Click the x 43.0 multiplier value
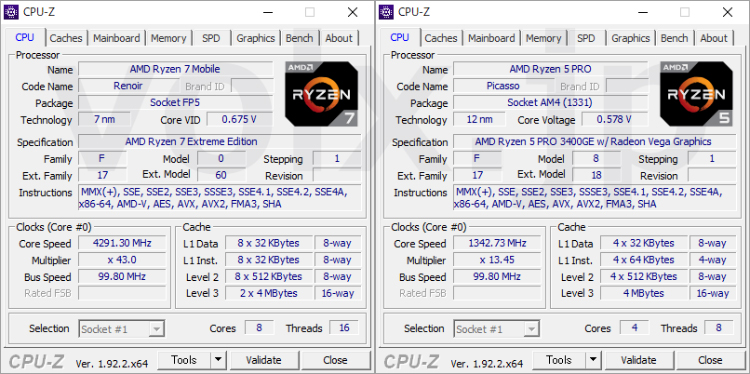Image resolution: width=750 pixels, height=374 pixels. (122, 260)
